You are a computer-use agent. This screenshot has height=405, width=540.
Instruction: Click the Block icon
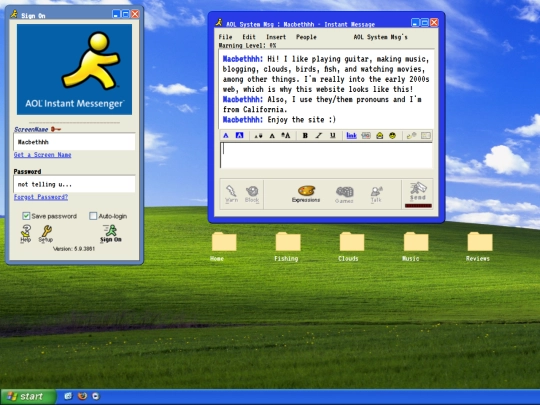[252, 194]
